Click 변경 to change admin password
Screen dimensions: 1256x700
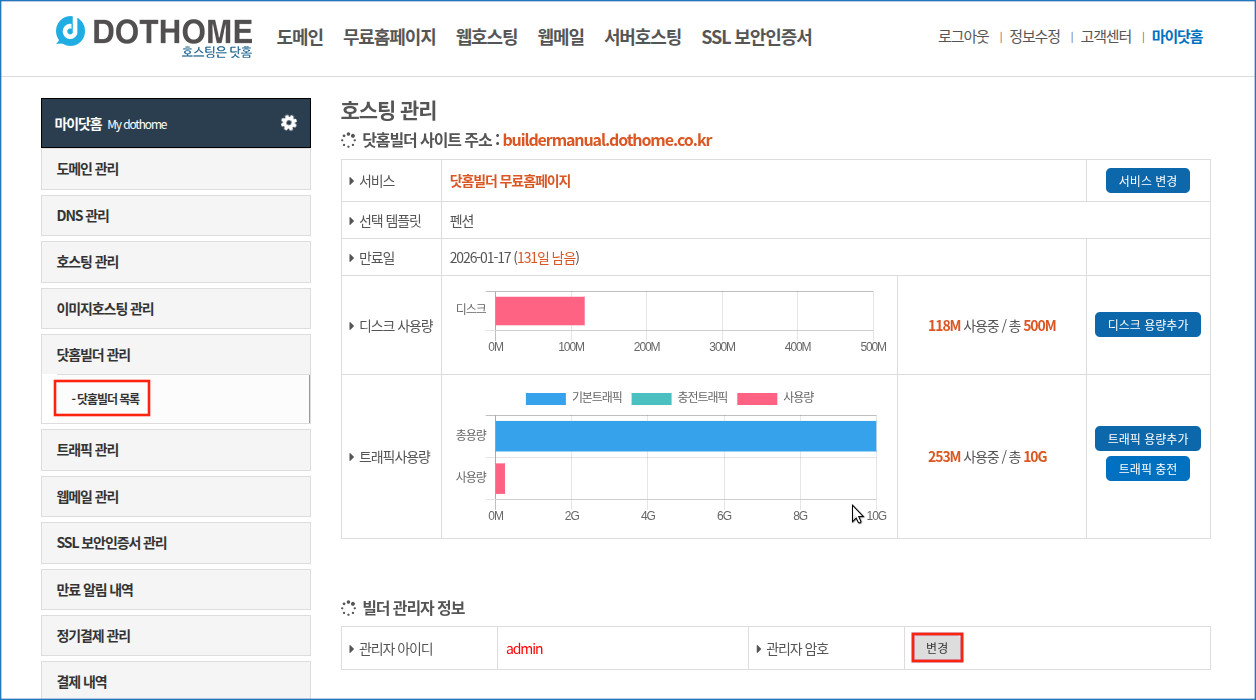click(x=936, y=648)
